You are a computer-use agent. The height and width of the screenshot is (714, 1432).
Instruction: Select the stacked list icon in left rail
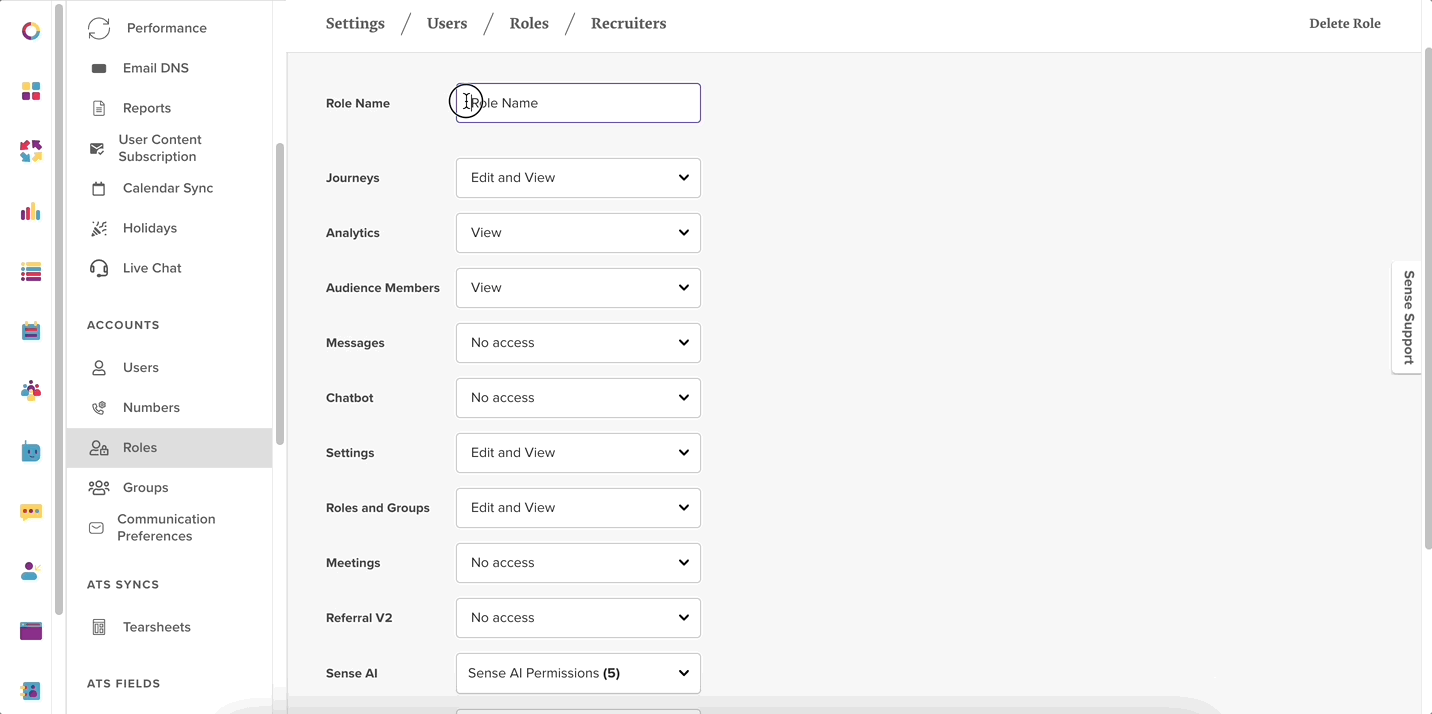point(31,271)
